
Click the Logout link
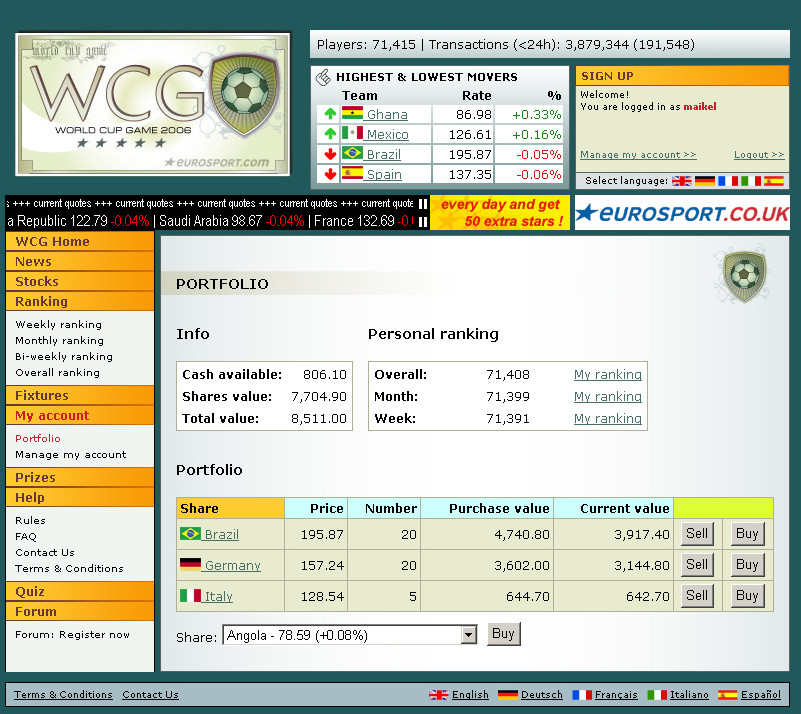click(759, 155)
